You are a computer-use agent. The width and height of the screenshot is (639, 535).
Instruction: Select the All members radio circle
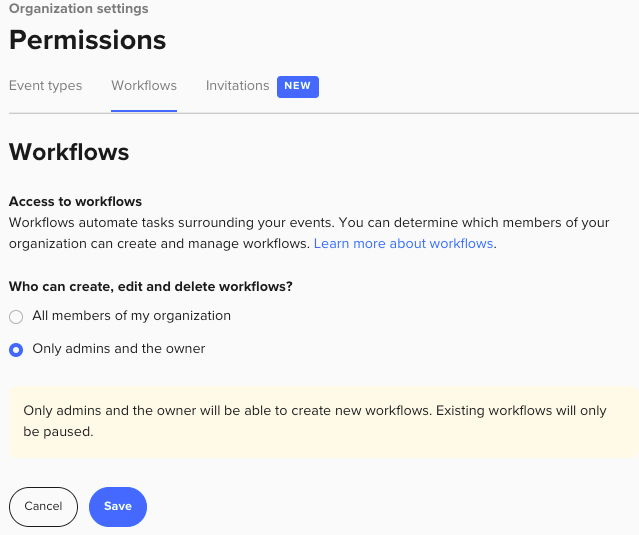[16, 317]
